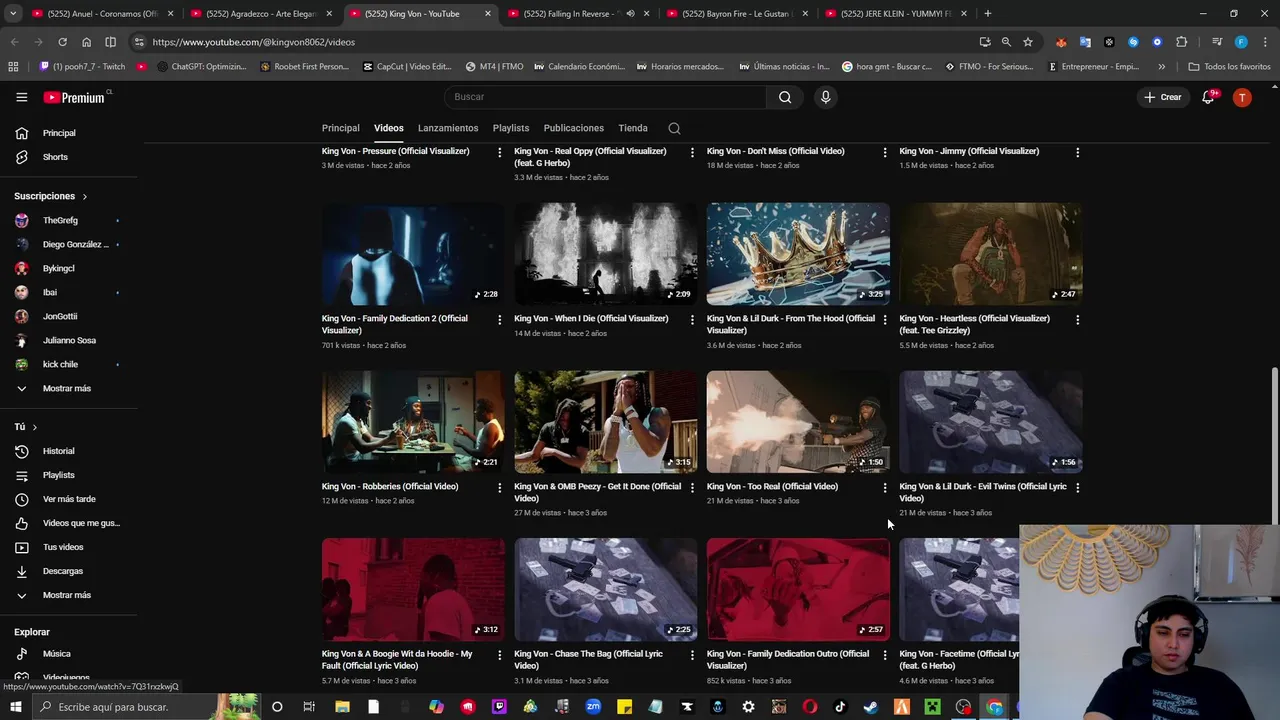Click the Buscar search field
Viewport: 1280px width, 720px height.
[605, 97]
